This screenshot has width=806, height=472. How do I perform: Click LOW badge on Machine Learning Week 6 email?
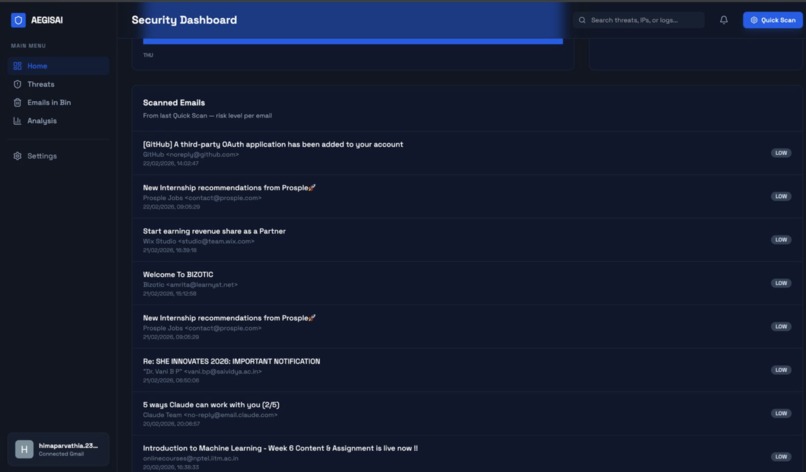click(x=781, y=457)
